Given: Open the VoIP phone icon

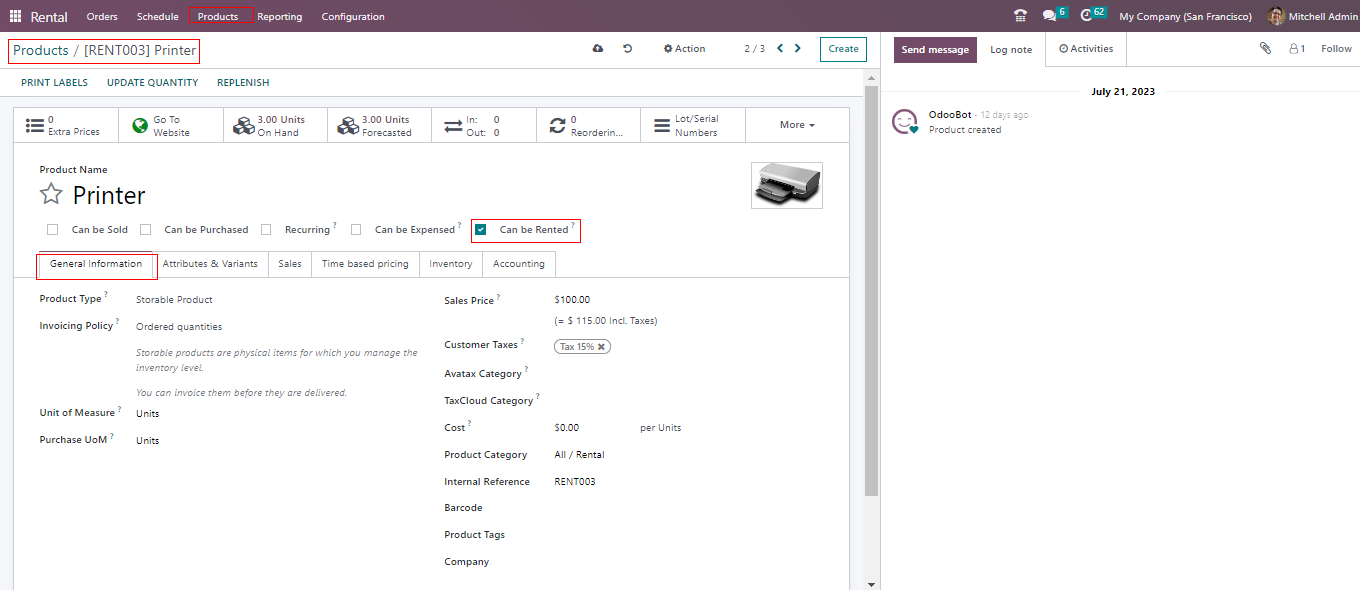Looking at the screenshot, I should click(1020, 16).
